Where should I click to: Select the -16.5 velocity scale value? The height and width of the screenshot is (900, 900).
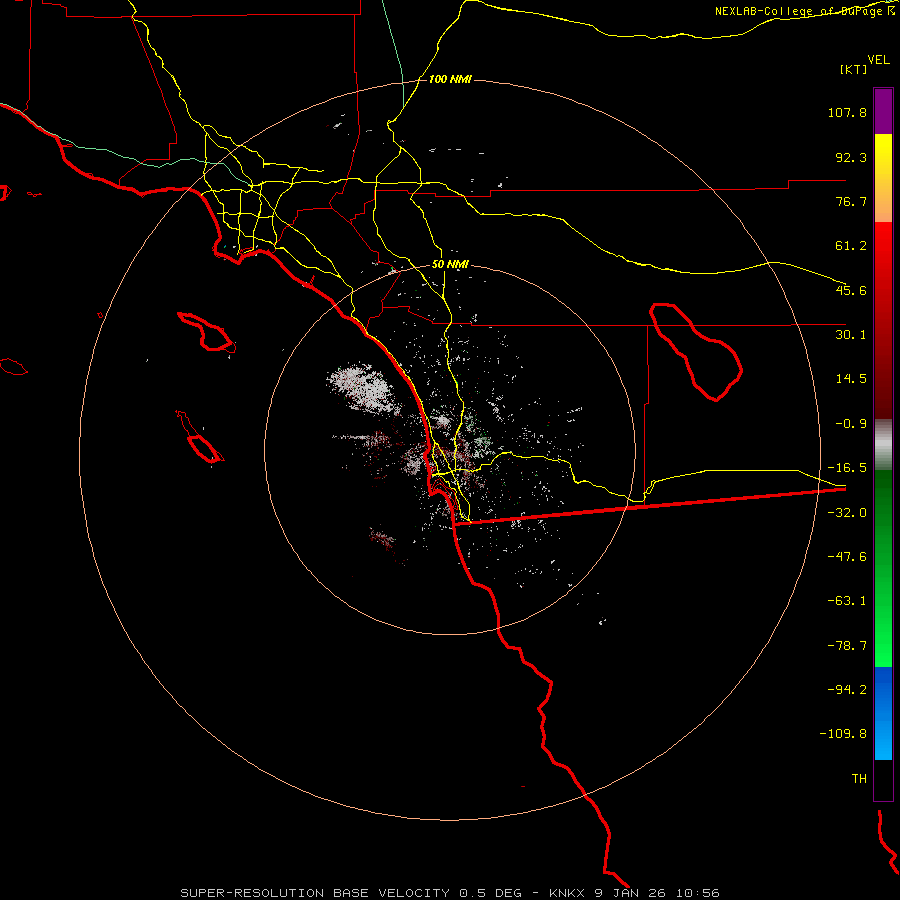point(847,468)
